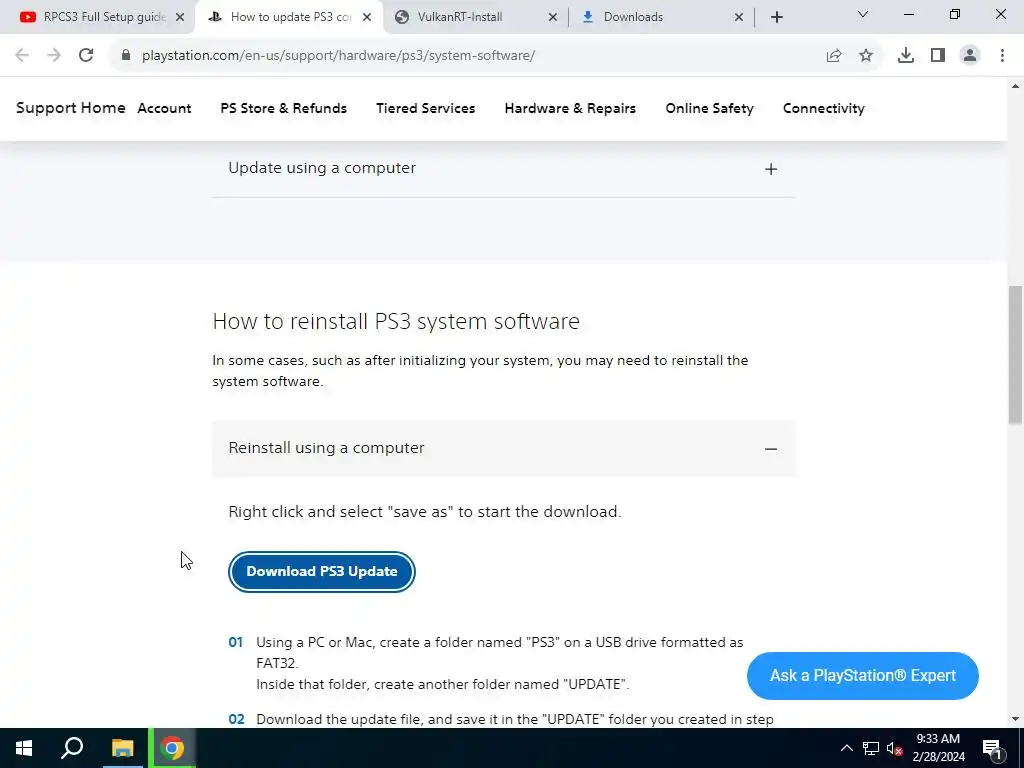Close the How to update PS3 tab
The width and height of the screenshot is (1024, 768).
pos(367,17)
